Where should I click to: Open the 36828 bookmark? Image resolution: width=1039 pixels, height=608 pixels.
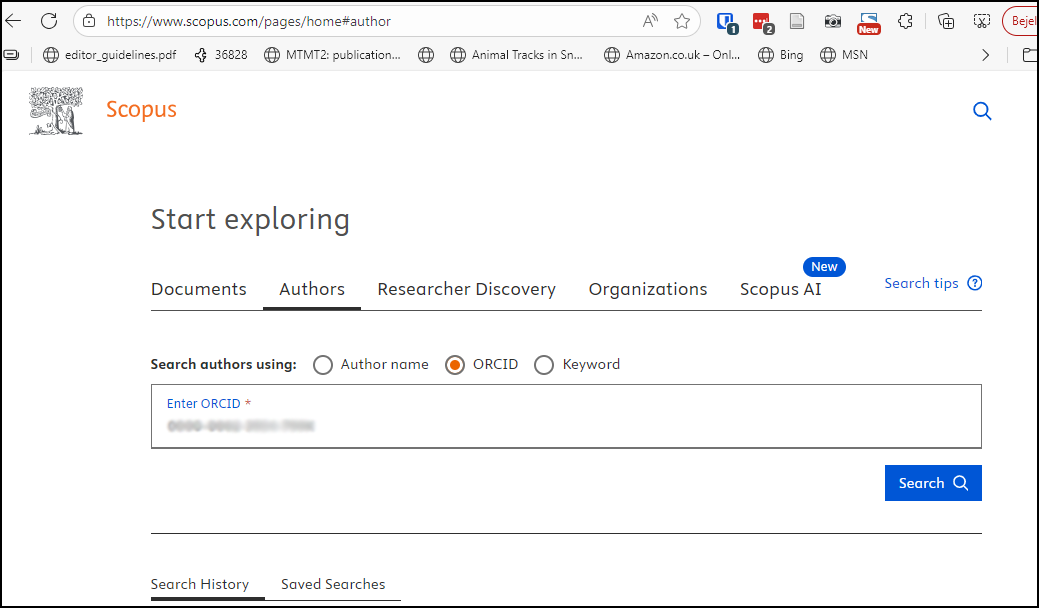coord(221,55)
